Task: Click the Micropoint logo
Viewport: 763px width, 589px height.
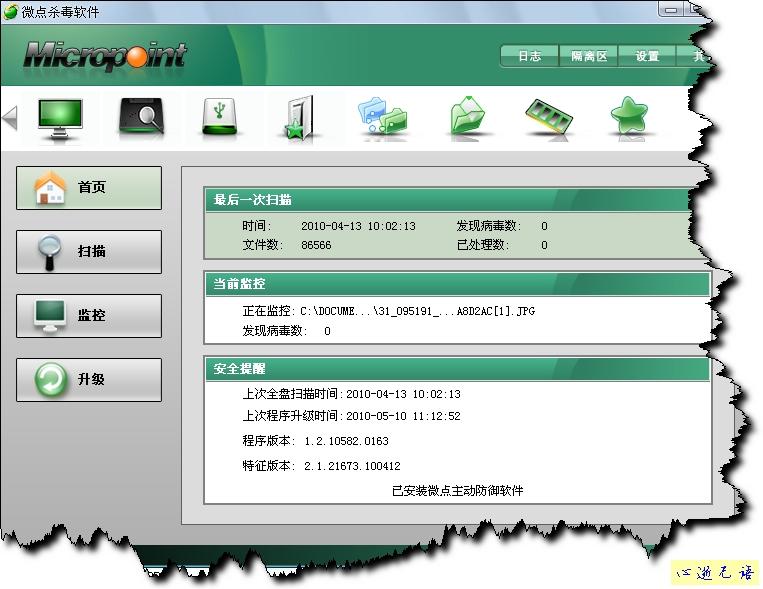Action: 105,55
